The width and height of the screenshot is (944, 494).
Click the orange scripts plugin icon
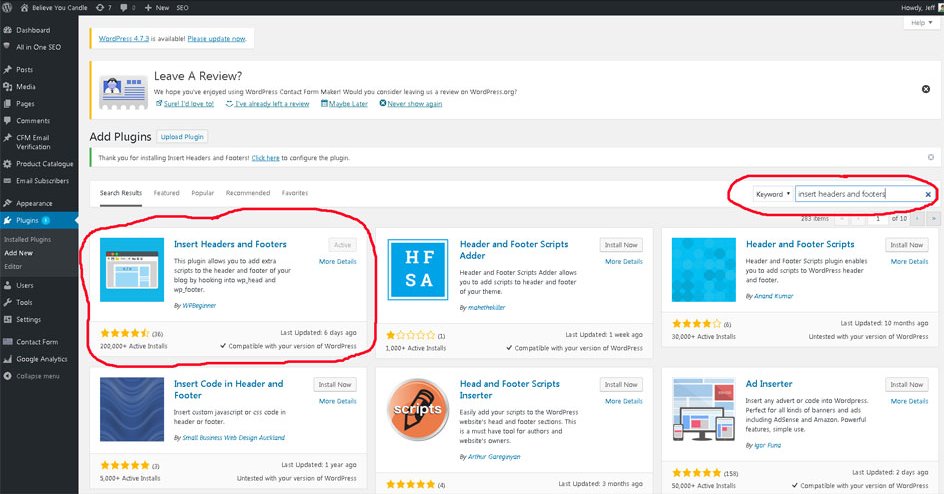418,410
